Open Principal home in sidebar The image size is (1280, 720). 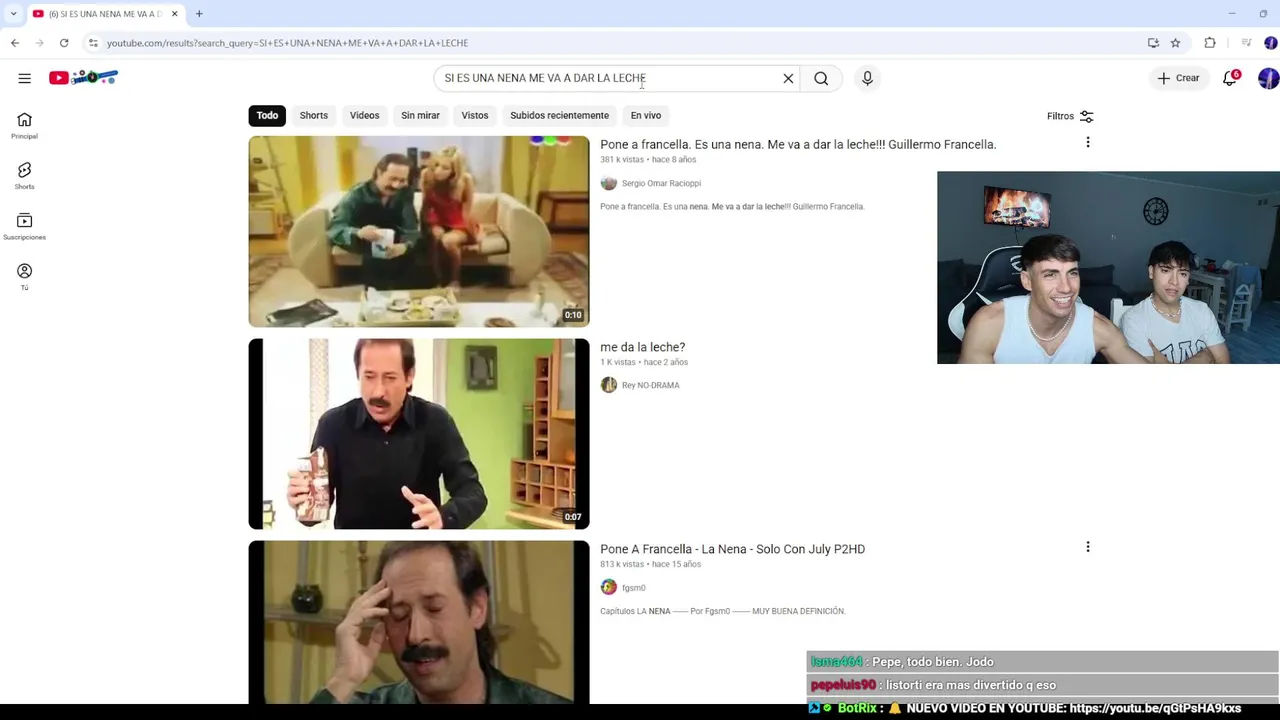pos(24,126)
